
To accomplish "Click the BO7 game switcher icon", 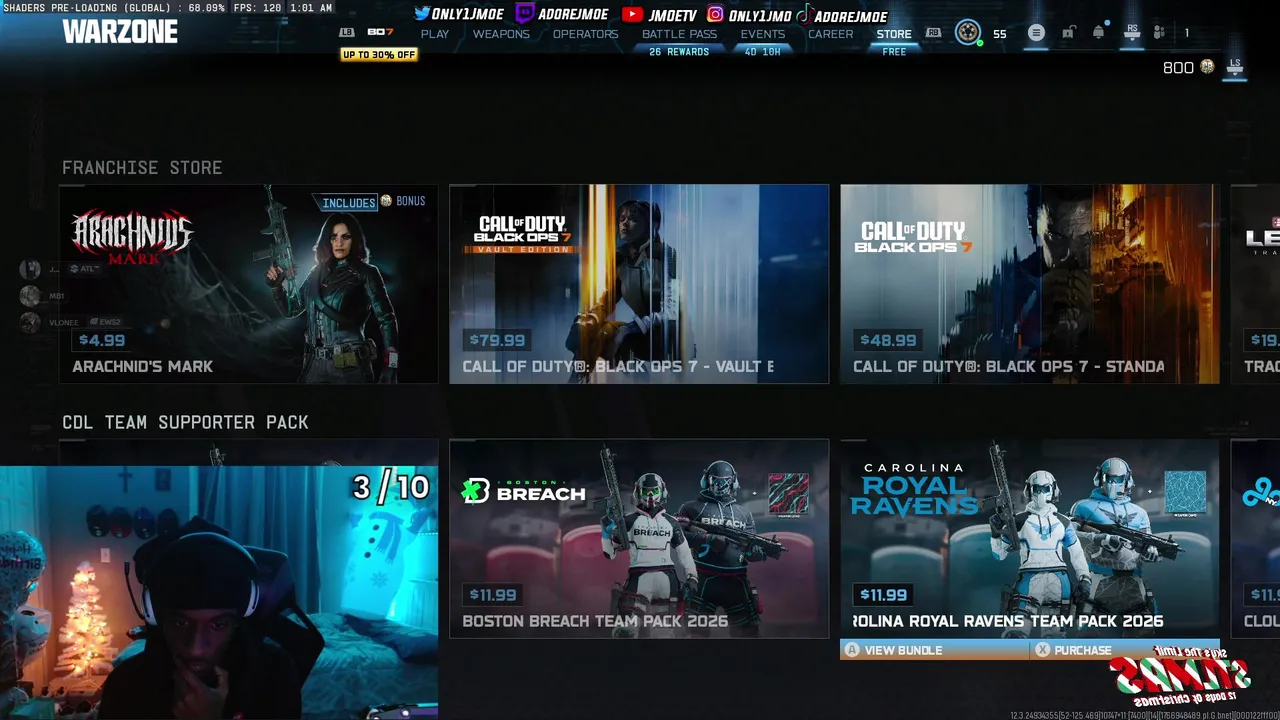I will [380, 33].
